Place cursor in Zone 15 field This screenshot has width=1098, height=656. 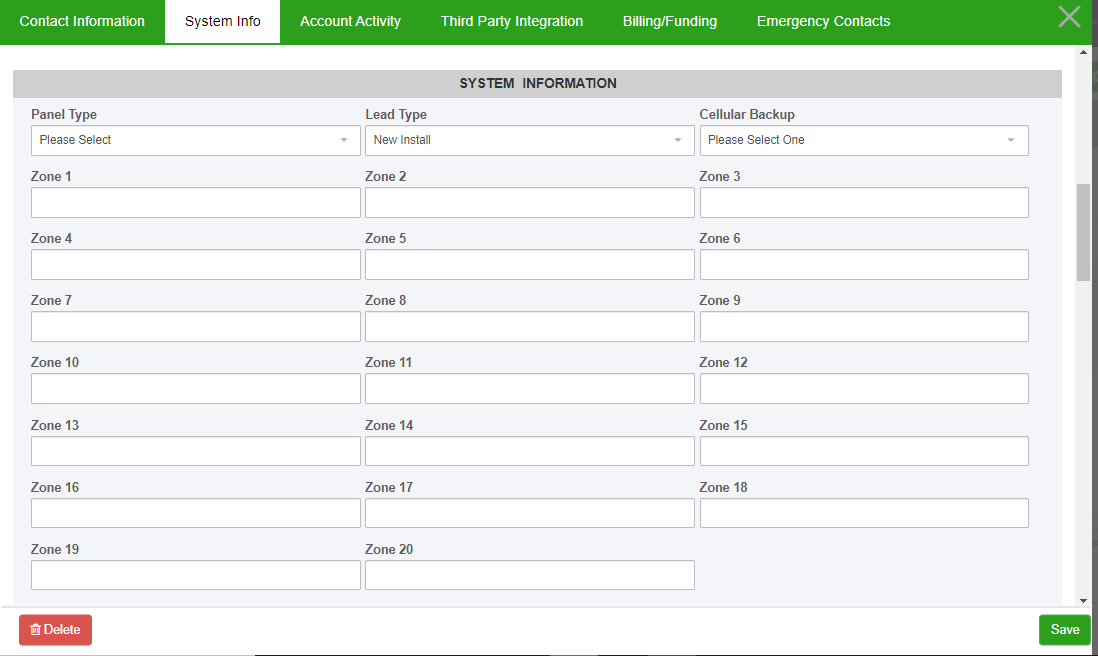(x=864, y=451)
